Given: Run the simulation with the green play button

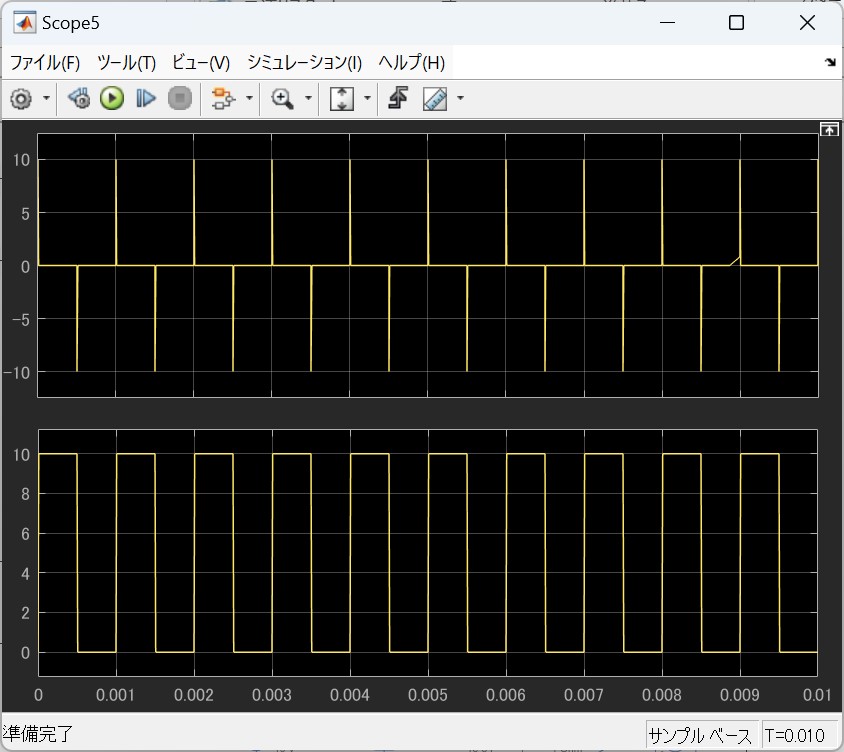Looking at the screenshot, I should pyautogui.click(x=112, y=98).
